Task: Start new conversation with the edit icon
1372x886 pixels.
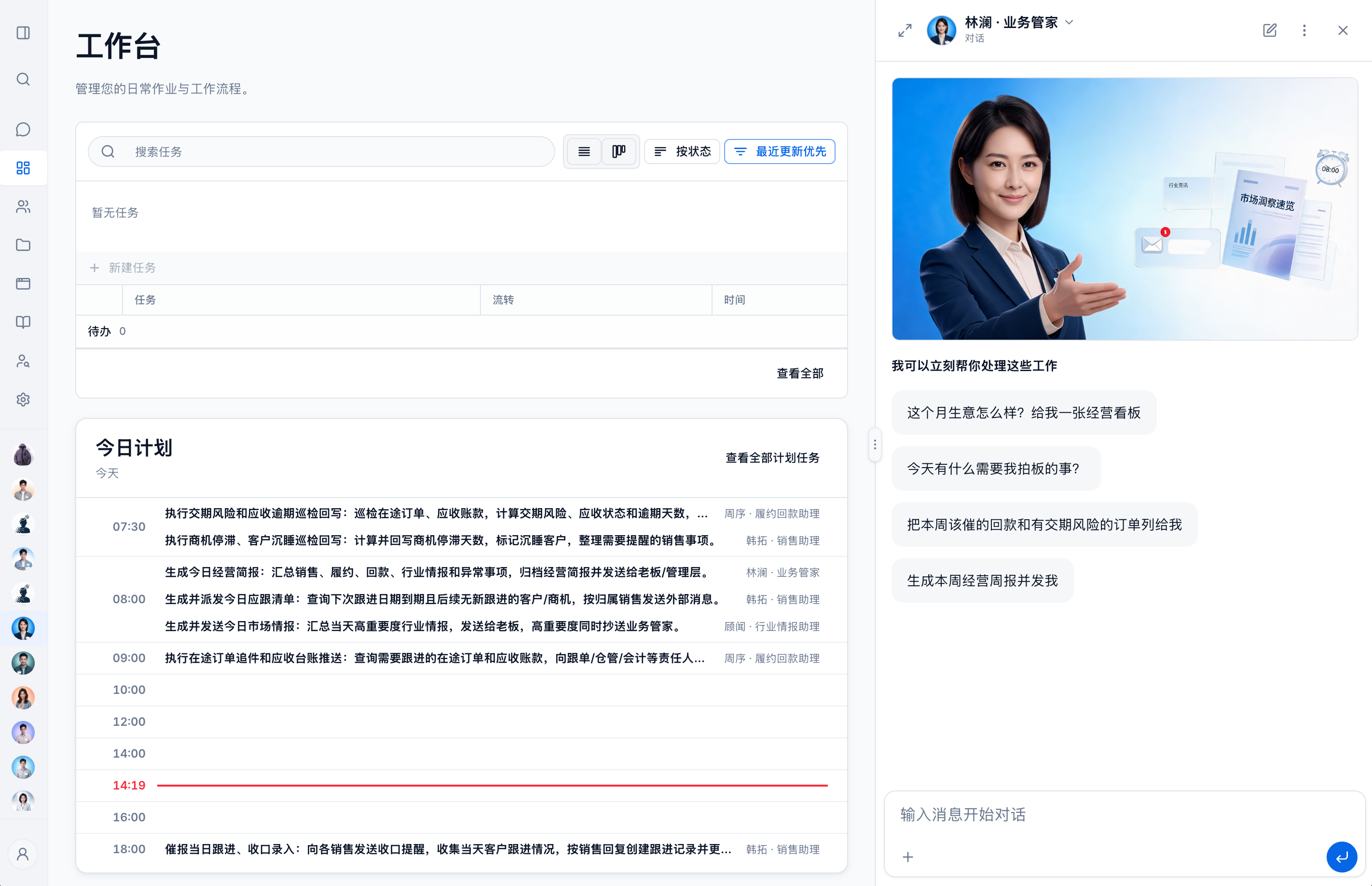Action: [1270, 30]
